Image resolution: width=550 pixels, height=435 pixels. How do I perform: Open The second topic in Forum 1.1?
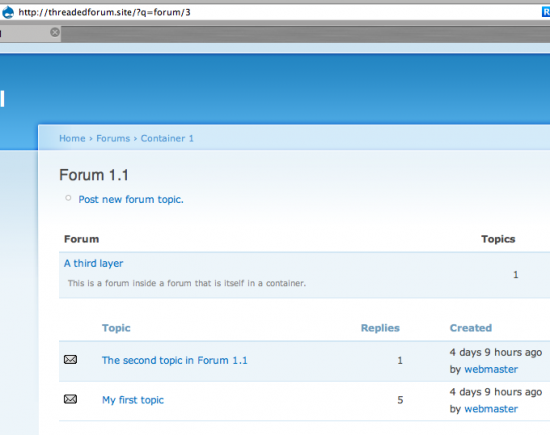pos(175,360)
